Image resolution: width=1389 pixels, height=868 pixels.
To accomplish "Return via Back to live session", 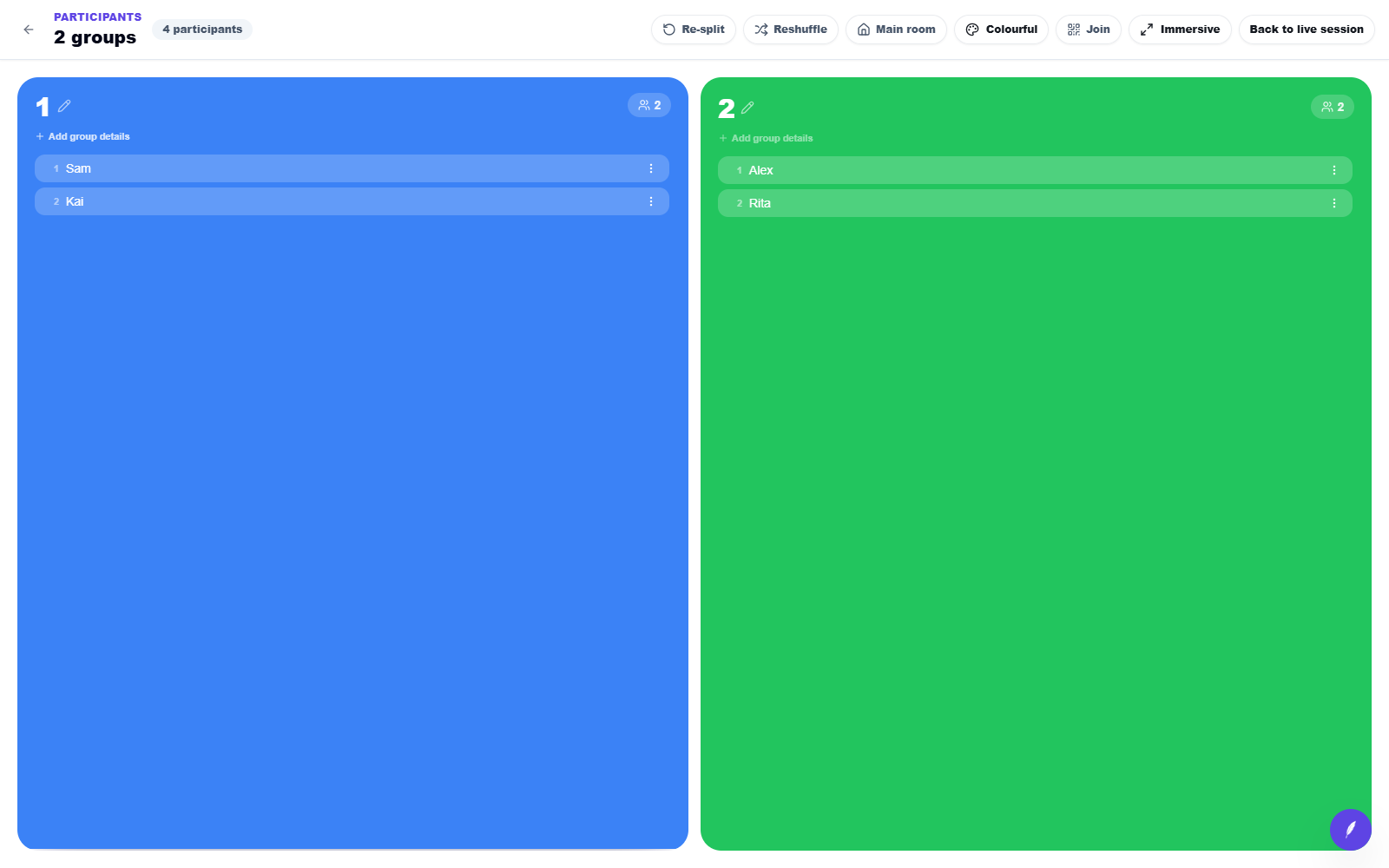I will tap(1307, 30).
